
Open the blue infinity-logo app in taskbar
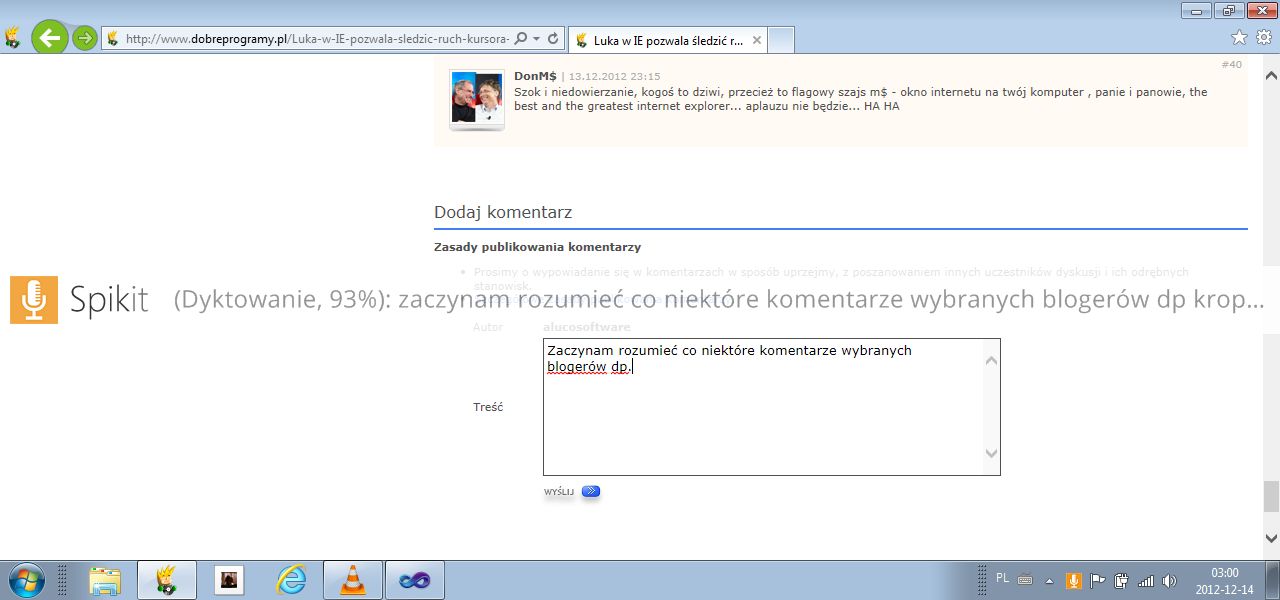click(414, 580)
